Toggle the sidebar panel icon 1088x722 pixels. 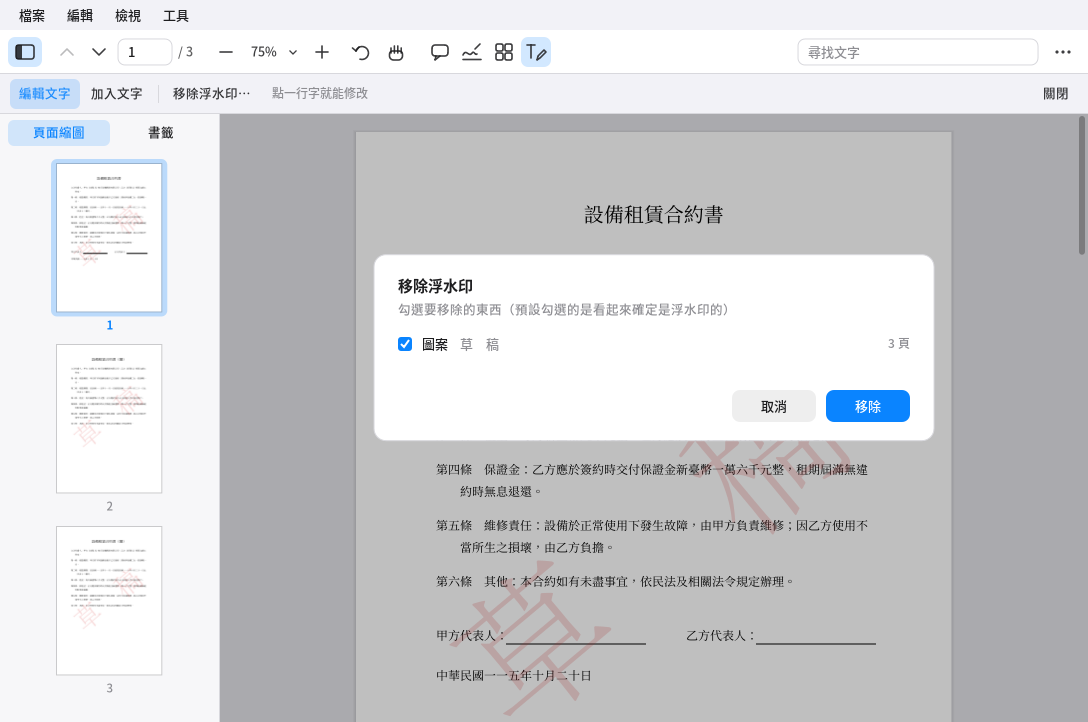click(25, 52)
